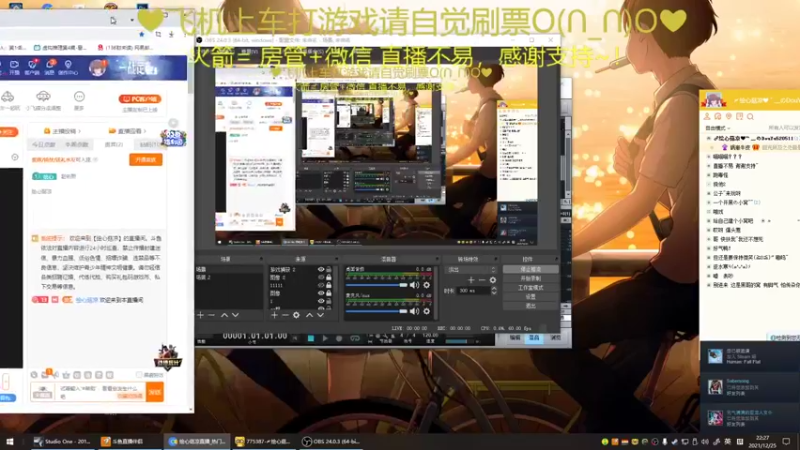The image size is (800, 450).
Task: Open the 转场特效 dock header menu icon
Action: (x=496, y=259)
